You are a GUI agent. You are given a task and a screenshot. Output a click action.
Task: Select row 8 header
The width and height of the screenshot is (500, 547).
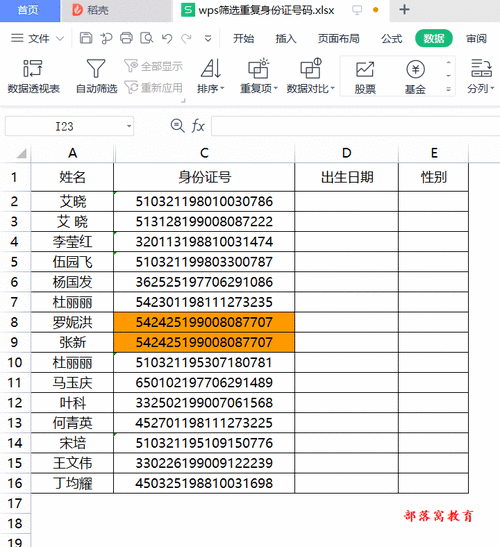(x=15, y=322)
